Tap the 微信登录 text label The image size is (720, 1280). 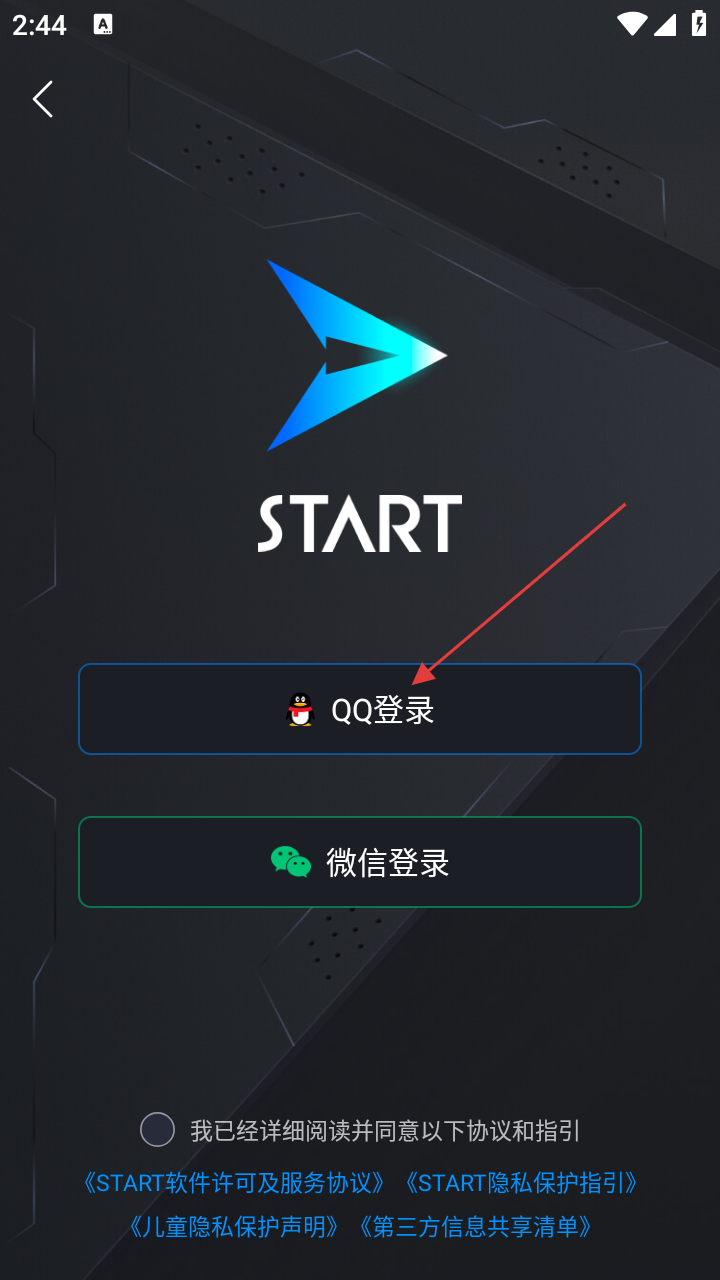click(x=388, y=863)
